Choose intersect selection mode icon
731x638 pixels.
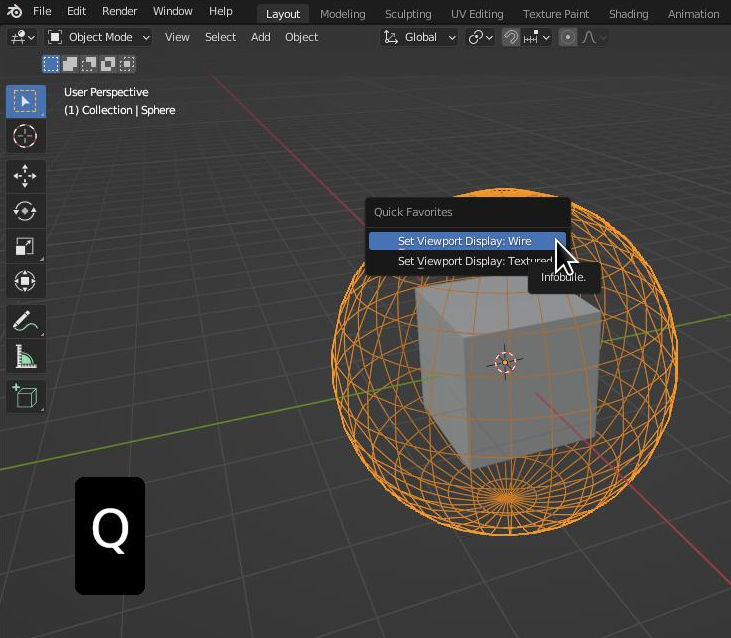pos(127,64)
